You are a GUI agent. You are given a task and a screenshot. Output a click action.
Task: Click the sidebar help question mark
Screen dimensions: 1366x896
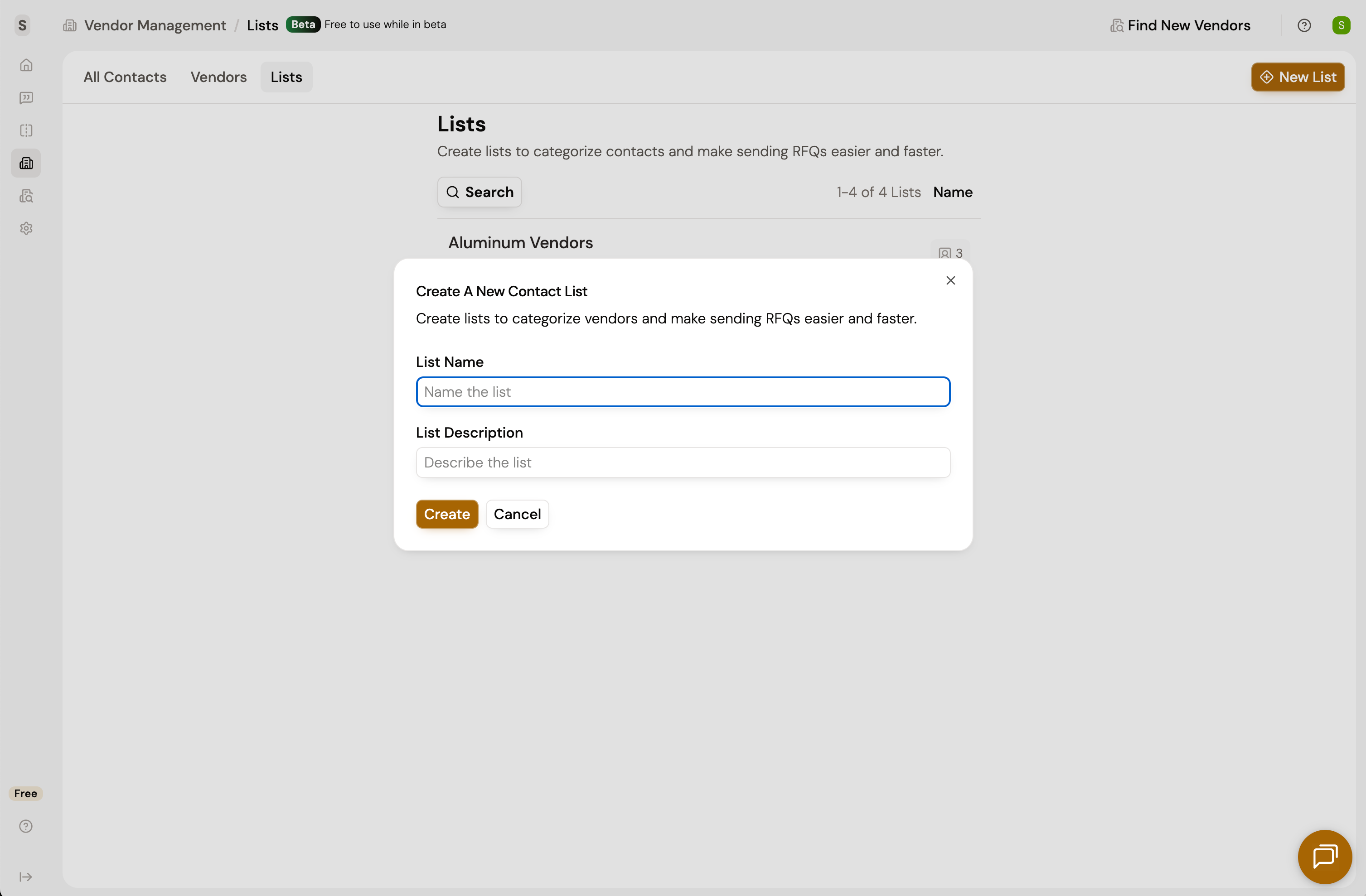point(26,826)
